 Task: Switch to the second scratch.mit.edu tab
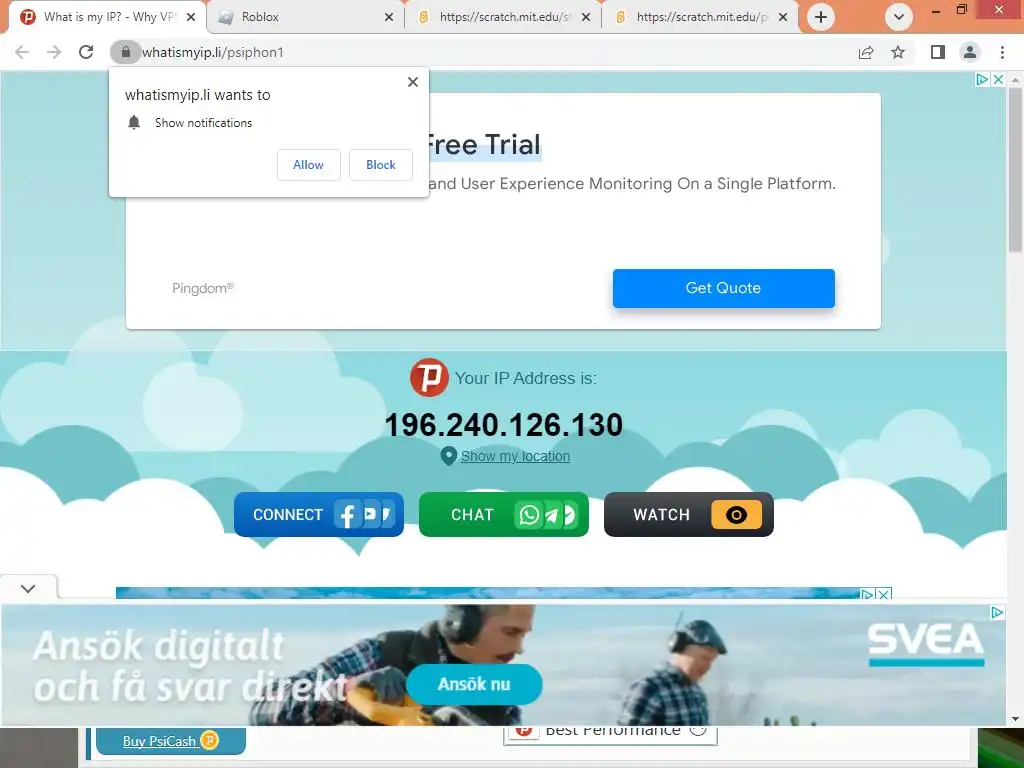[x=698, y=17]
